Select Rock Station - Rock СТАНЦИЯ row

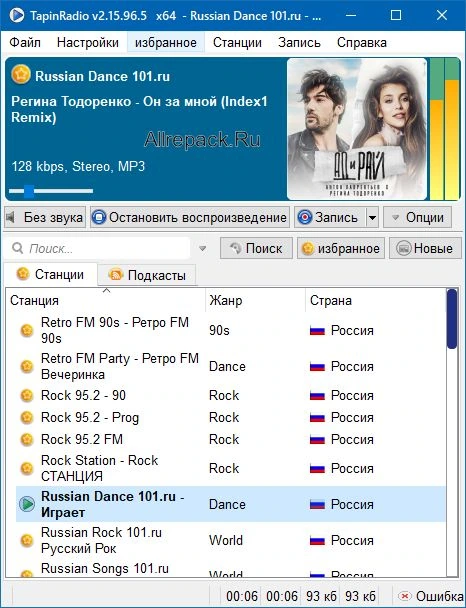(231, 468)
